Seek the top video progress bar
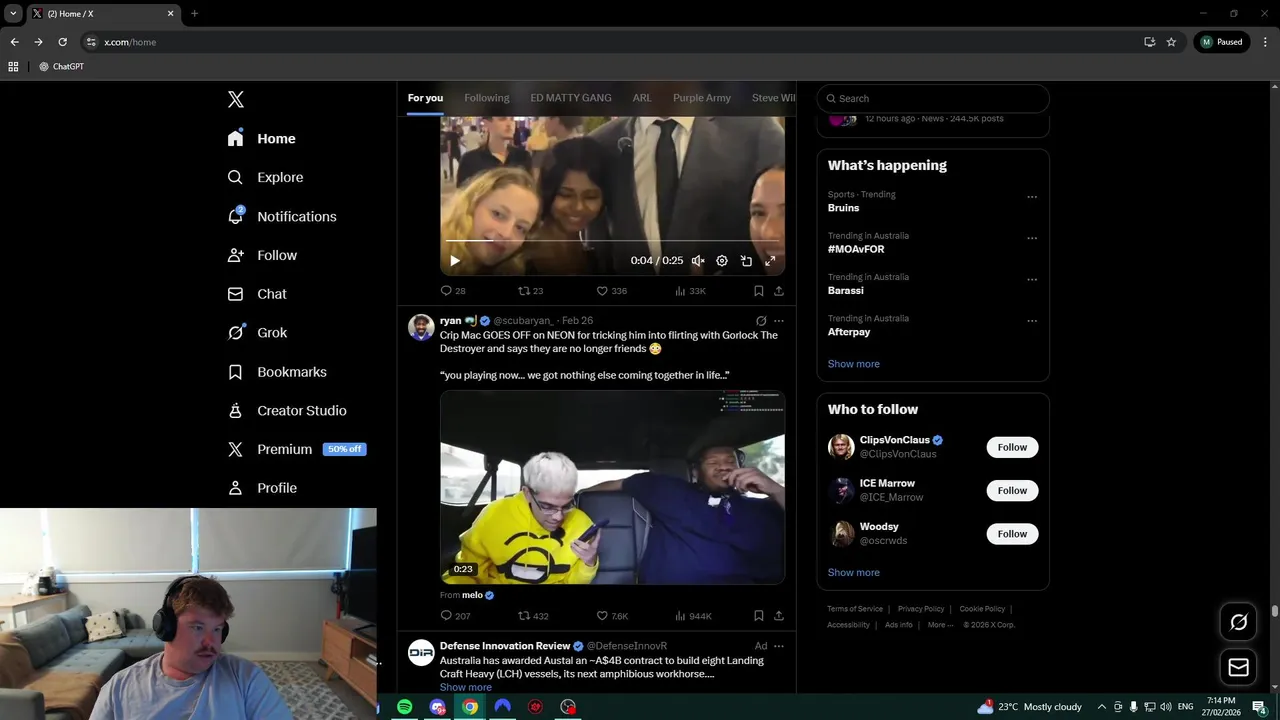The height and width of the screenshot is (720, 1280). click(612, 241)
